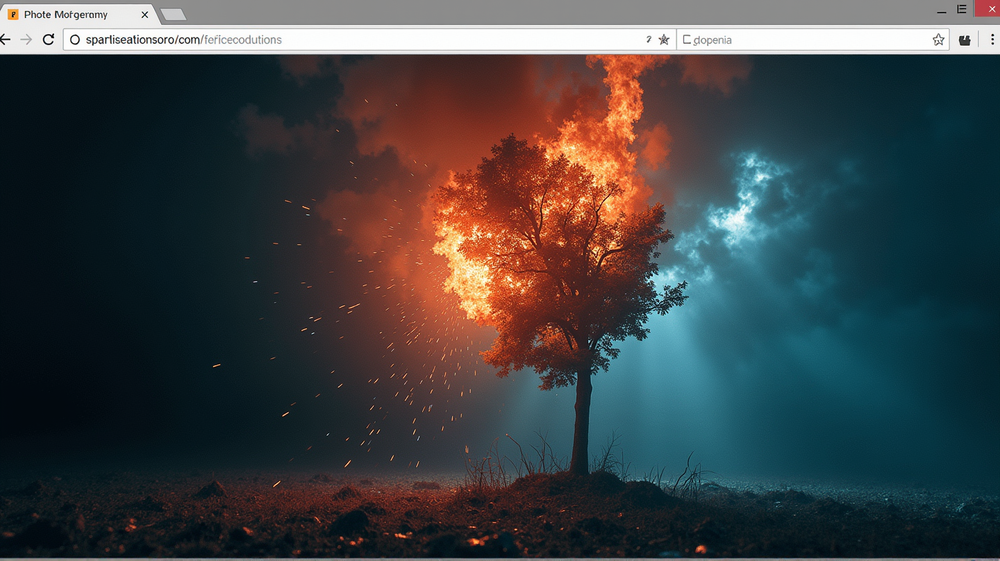Viewport: 1000px width, 561px height.
Task: Close the Phote Motgeramy tab
Action: point(144,15)
